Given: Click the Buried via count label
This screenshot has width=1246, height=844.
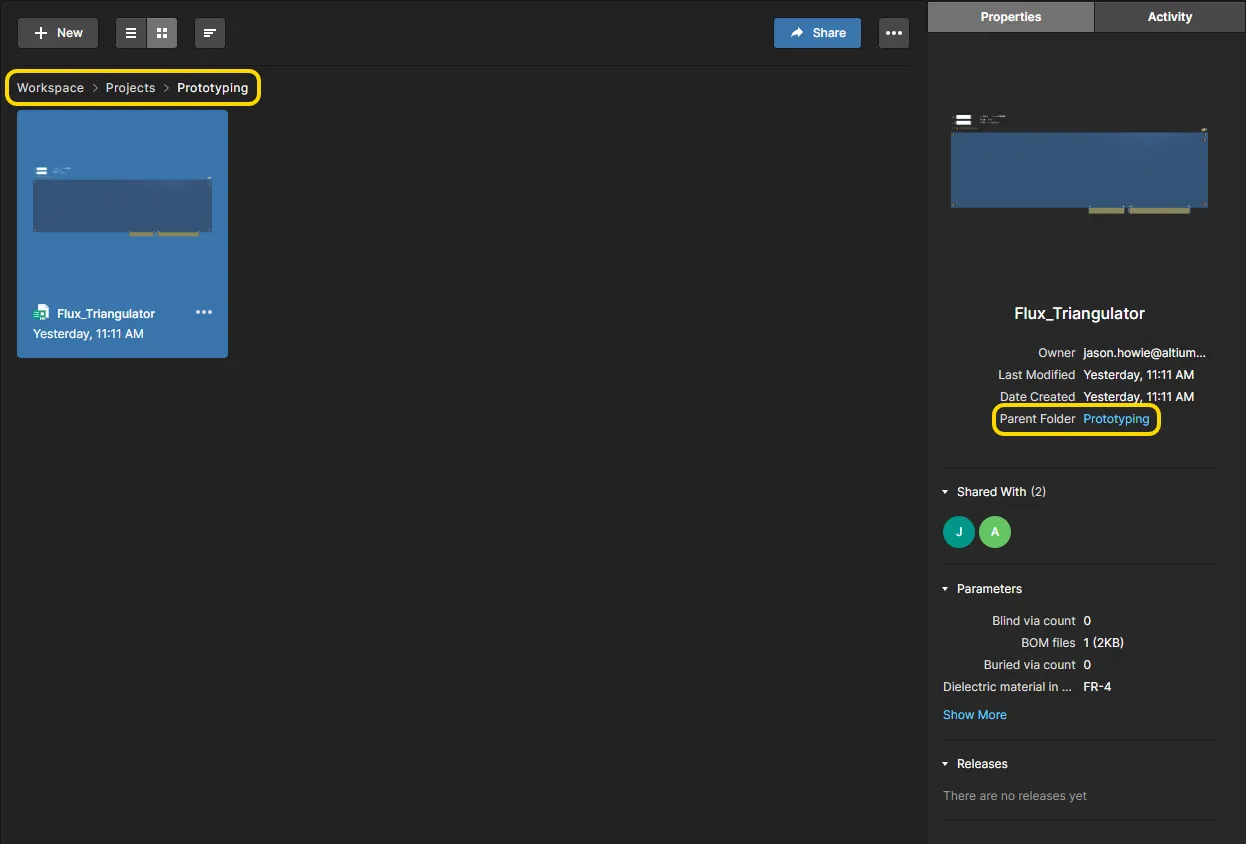Looking at the screenshot, I should click(1030, 665).
